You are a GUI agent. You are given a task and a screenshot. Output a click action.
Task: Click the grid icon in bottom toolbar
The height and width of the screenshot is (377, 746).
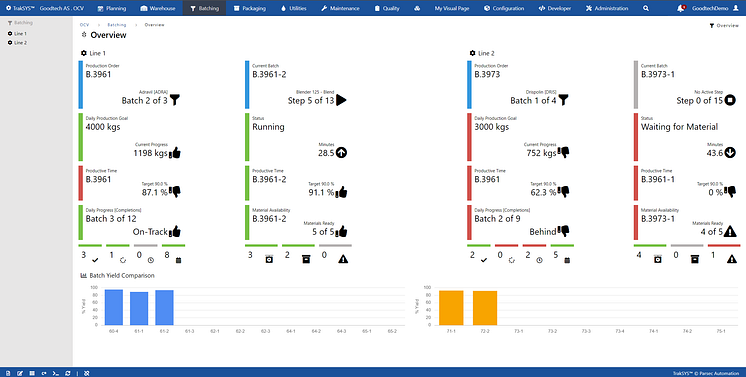coord(32,374)
